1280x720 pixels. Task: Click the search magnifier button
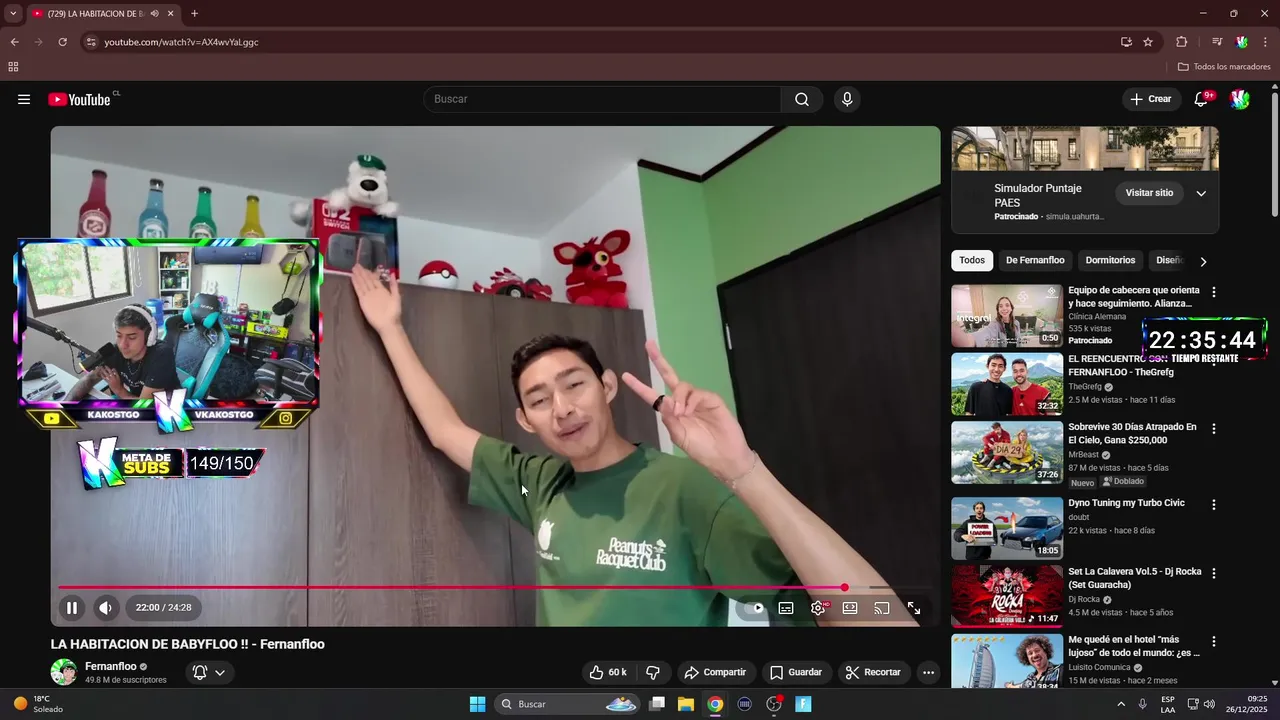coord(802,99)
